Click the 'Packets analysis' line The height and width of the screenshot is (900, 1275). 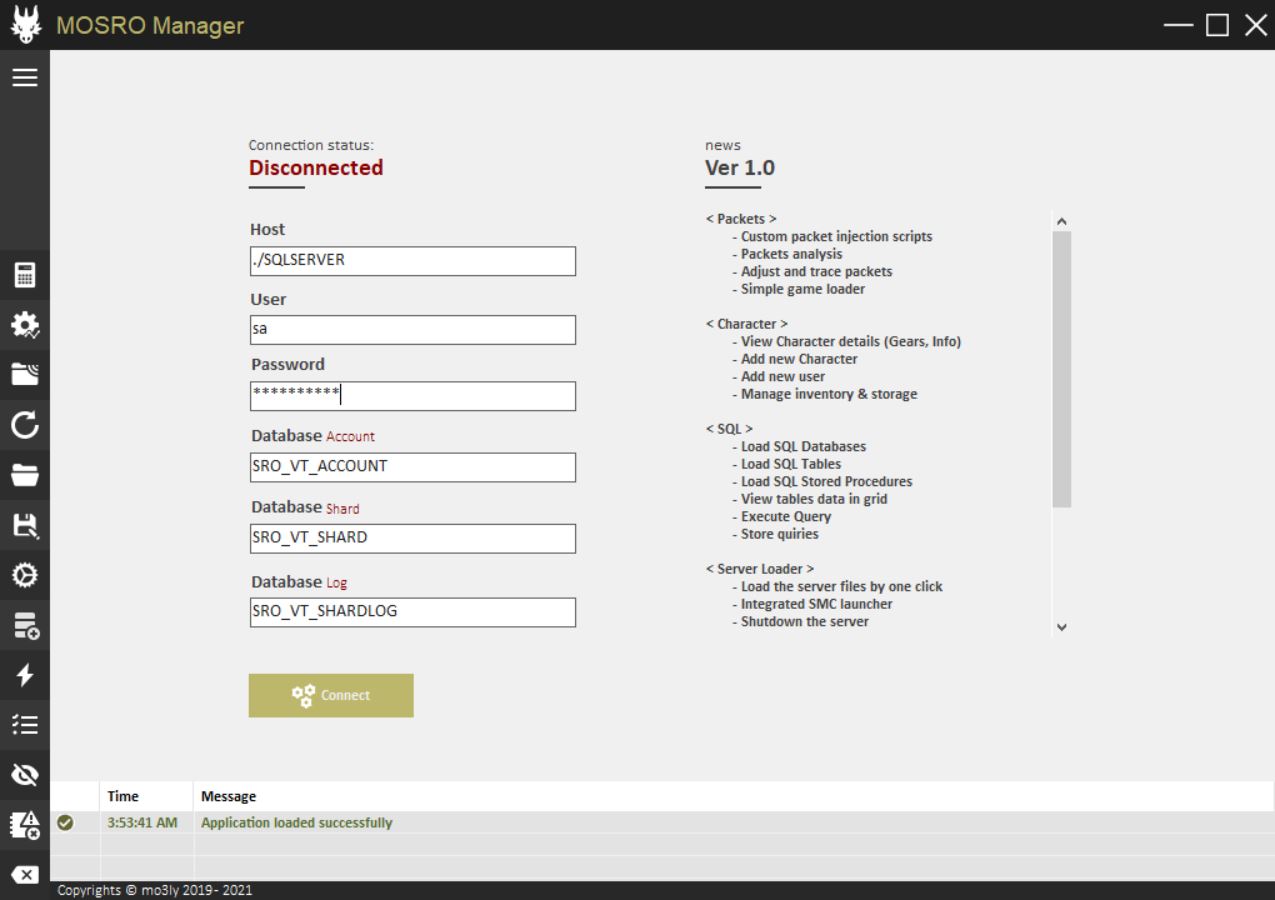point(786,254)
